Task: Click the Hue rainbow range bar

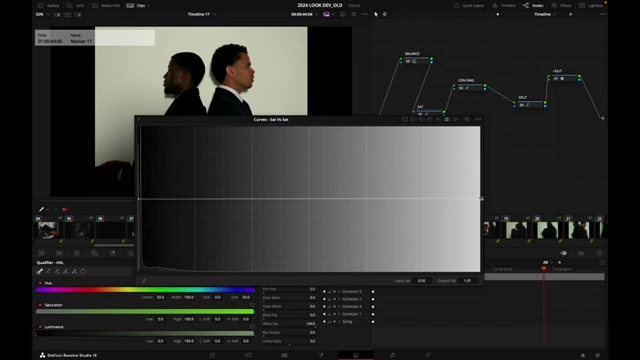Action: (145, 290)
